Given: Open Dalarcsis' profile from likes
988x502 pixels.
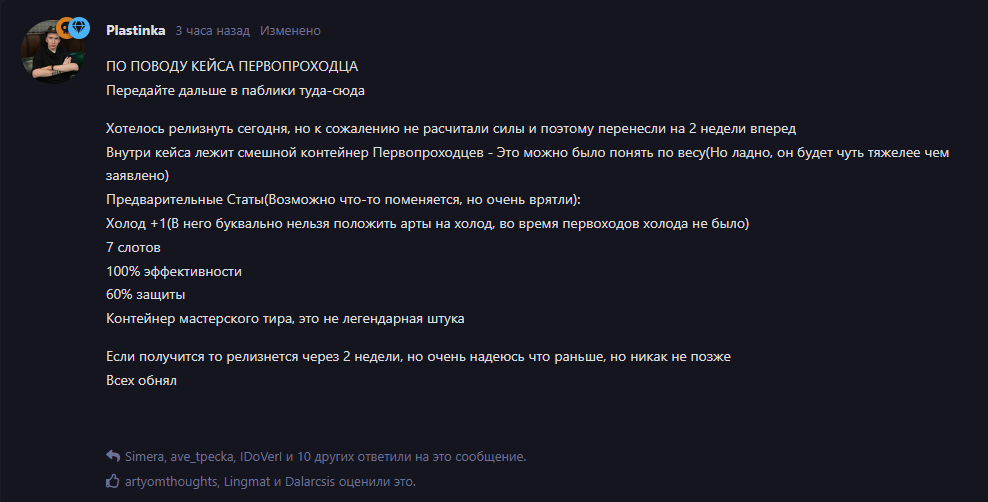Looking at the screenshot, I should pyautogui.click(x=310, y=482).
